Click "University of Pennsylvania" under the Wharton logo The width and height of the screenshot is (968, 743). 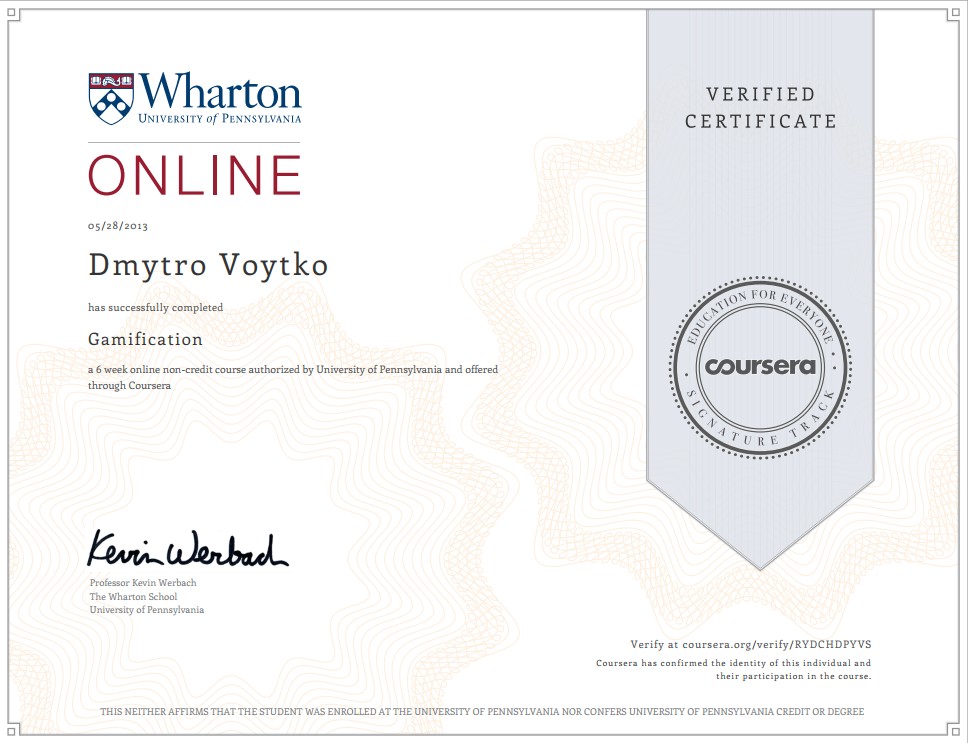(x=220, y=119)
